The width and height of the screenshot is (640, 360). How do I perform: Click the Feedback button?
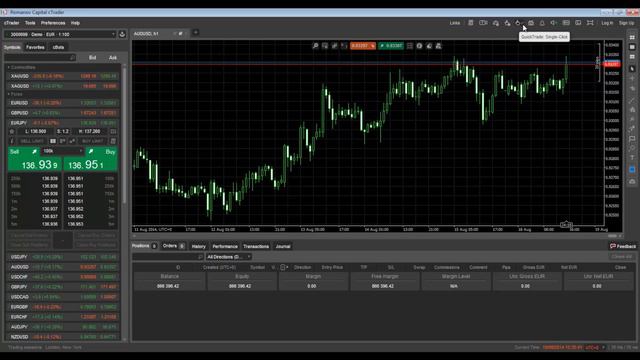[622, 246]
